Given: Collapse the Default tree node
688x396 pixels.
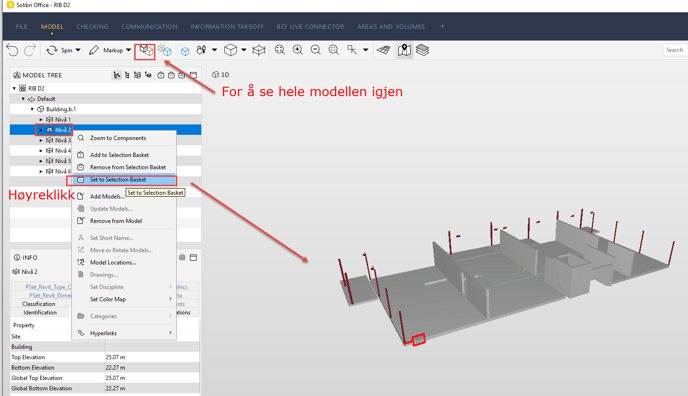Looking at the screenshot, I should tap(23, 99).
